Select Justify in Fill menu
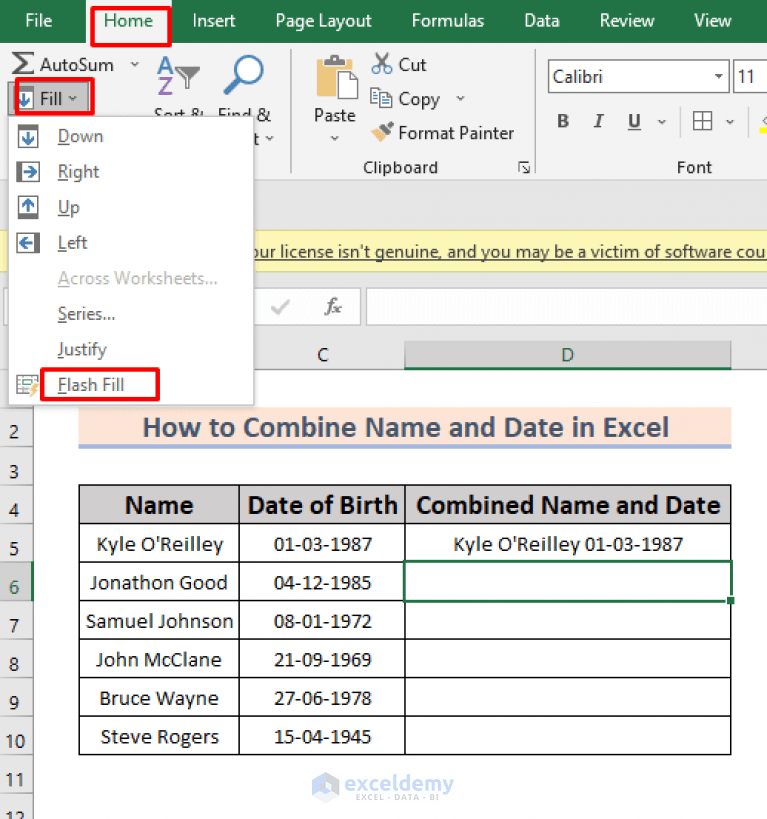This screenshot has width=767, height=819. pos(131,349)
